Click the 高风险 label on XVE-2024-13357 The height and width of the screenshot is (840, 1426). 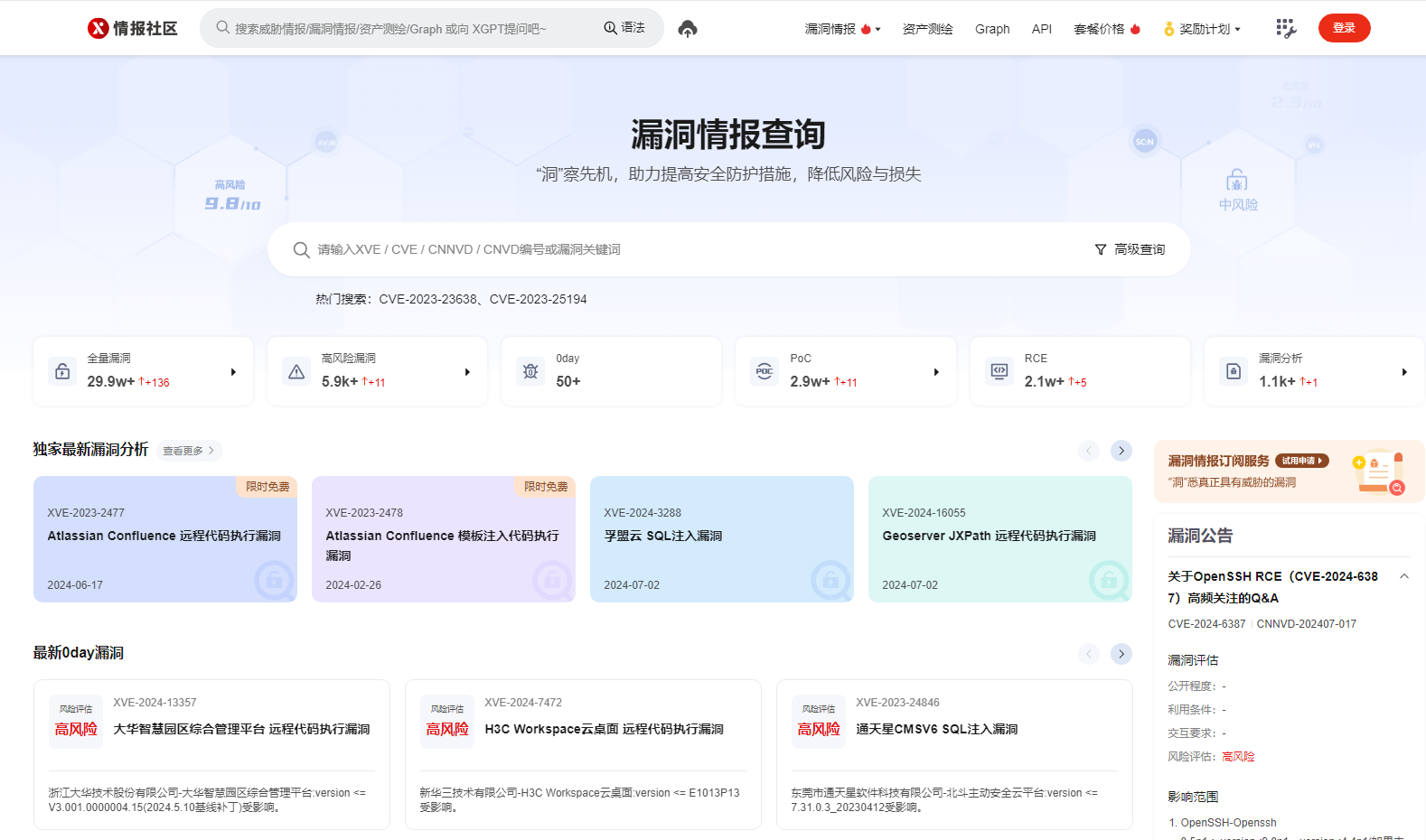coord(76,729)
